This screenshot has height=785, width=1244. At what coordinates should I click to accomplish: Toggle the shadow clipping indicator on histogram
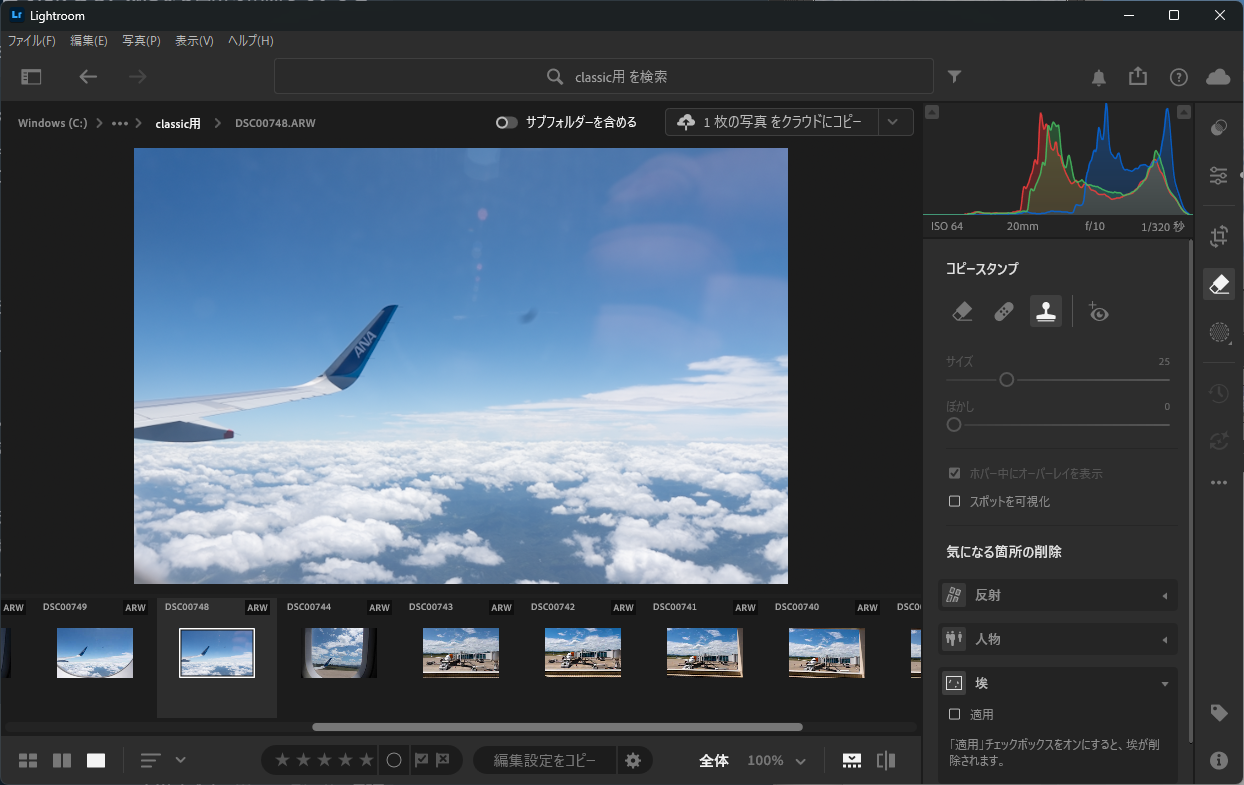pos(931,112)
